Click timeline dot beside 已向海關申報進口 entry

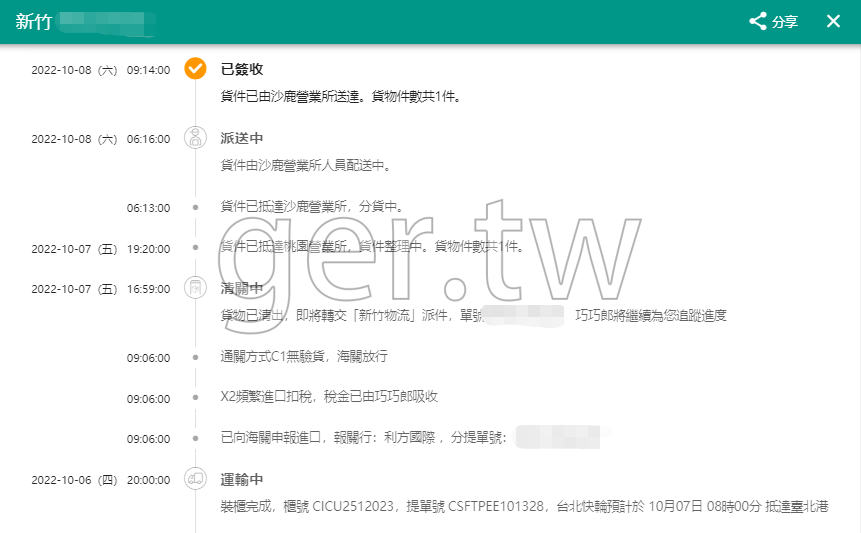pyautogui.click(x=195, y=438)
